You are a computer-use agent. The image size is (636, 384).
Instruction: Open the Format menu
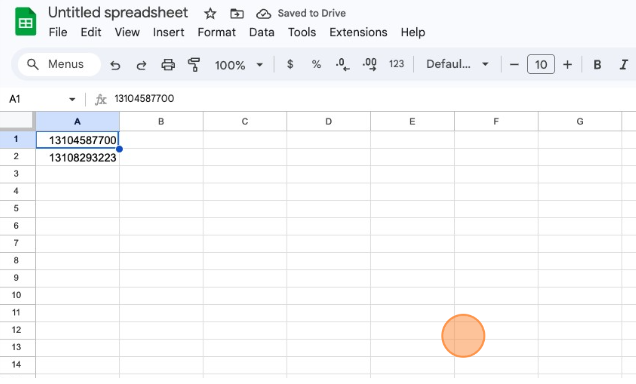pos(217,32)
